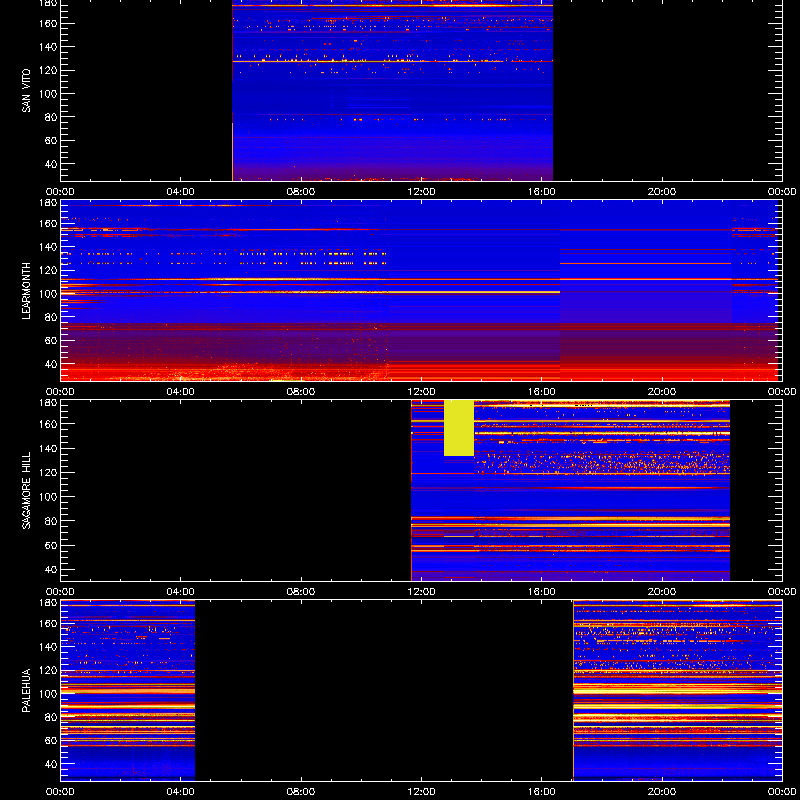The height and width of the screenshot is (800, 800).
Task: Click the 12:00 time label under Sagamore Hill
Action: 421,592
